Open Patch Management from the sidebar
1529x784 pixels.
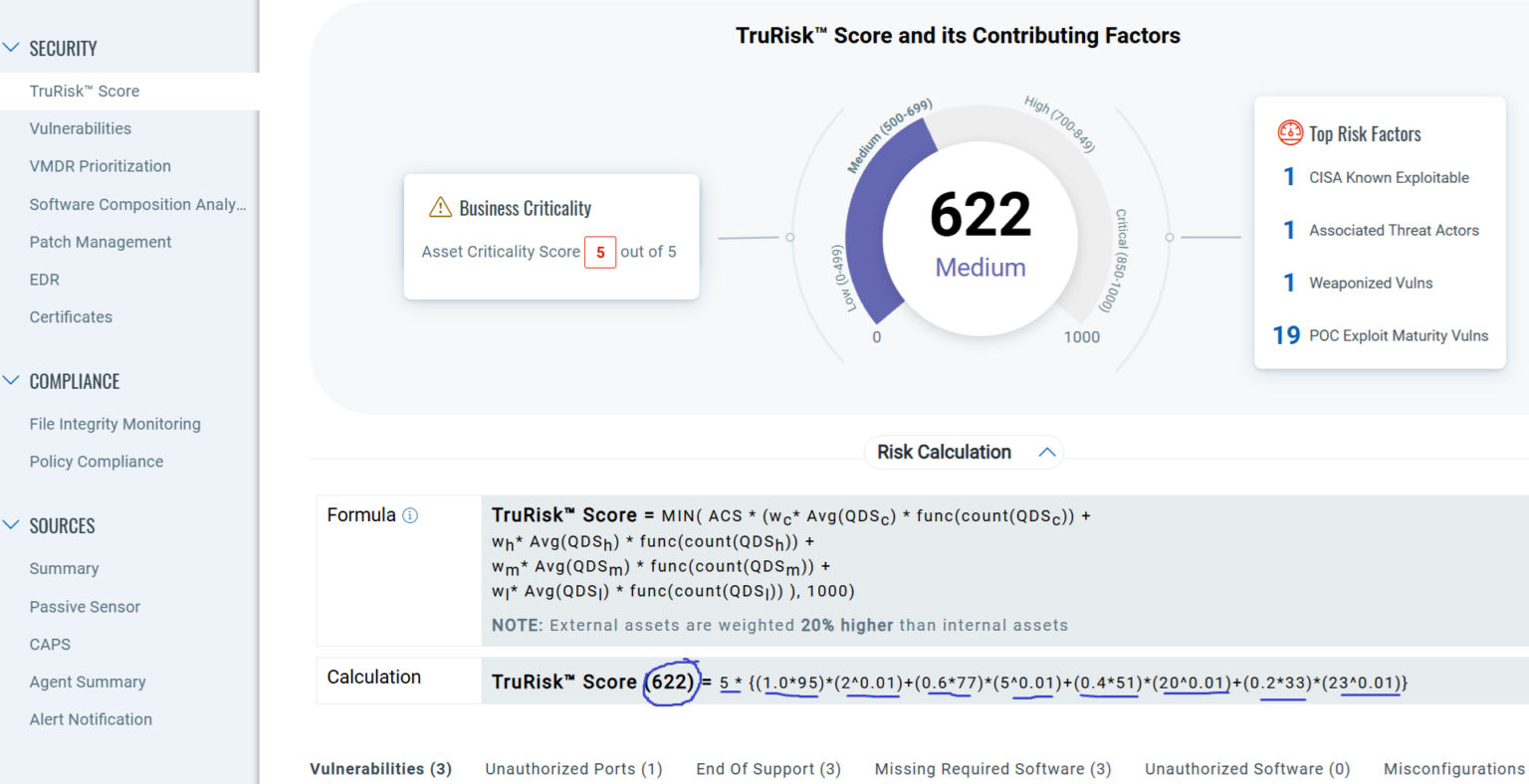pyautogui.click(x=101, y=242)
